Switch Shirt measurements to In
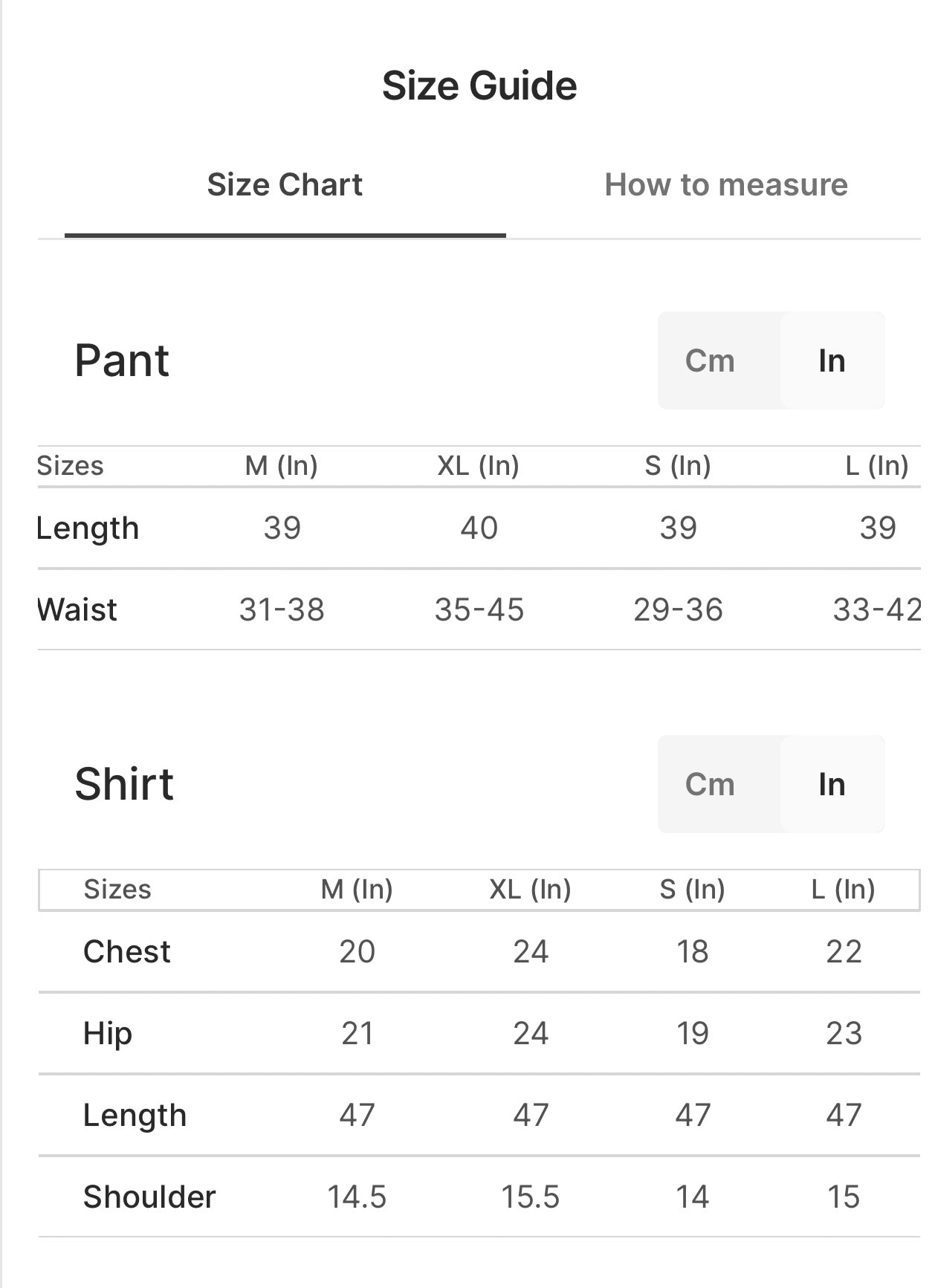The image size is (935, 1288). tap(832, 784)
